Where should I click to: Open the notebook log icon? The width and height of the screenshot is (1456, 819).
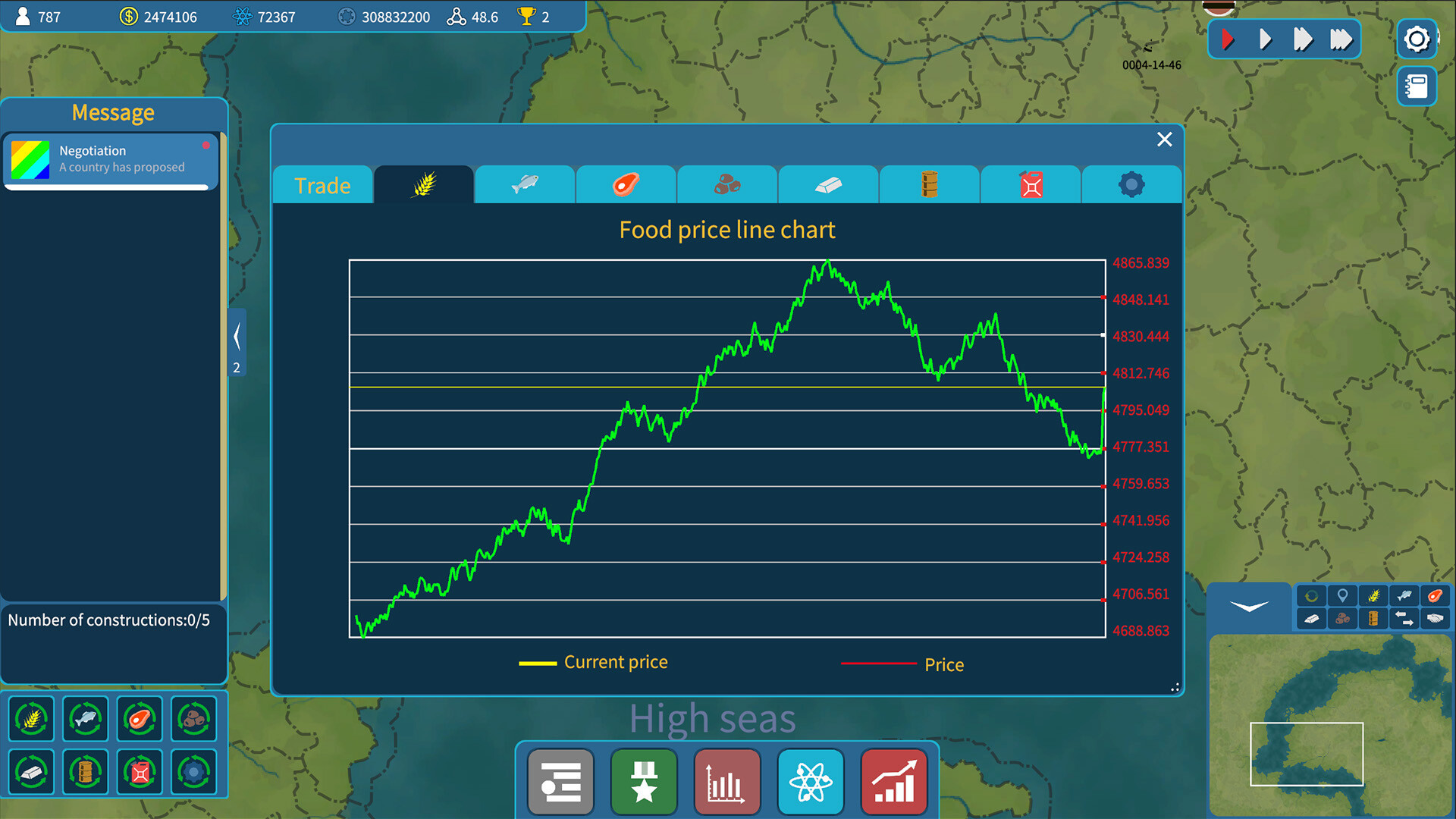(1416, 86)
